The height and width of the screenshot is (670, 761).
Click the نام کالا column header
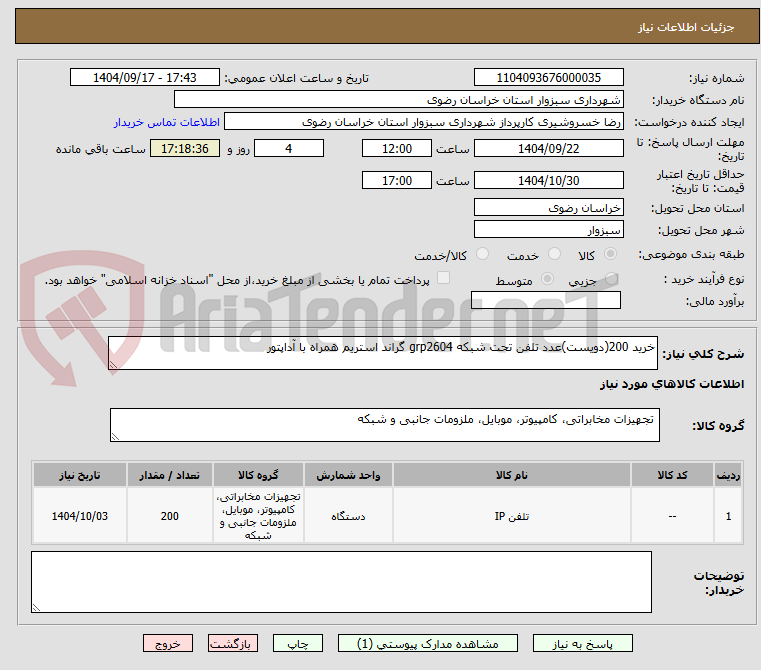[512, 475]
